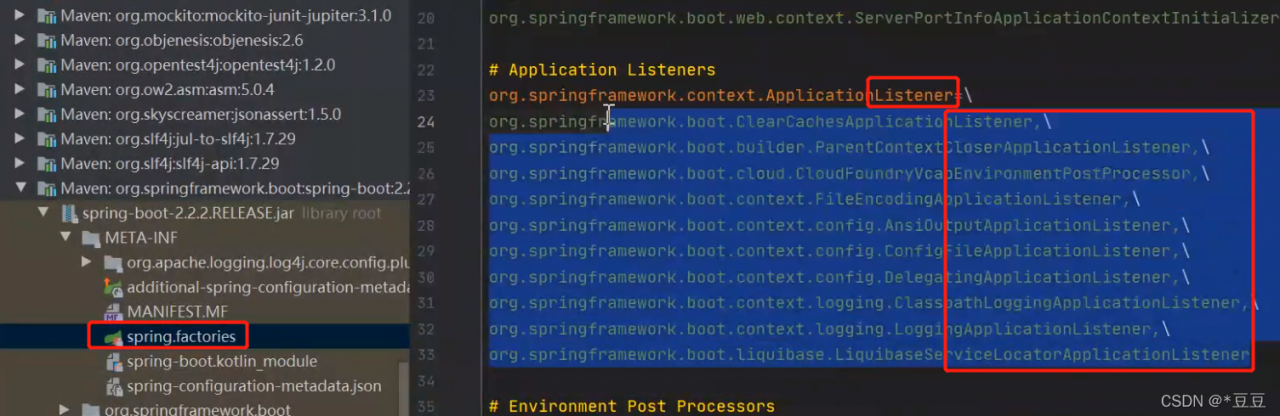Viewport: 1280px width, 416px height.
Task: Expand org.apache.logging.log4j.core.config folder
Action: [87, 263]
